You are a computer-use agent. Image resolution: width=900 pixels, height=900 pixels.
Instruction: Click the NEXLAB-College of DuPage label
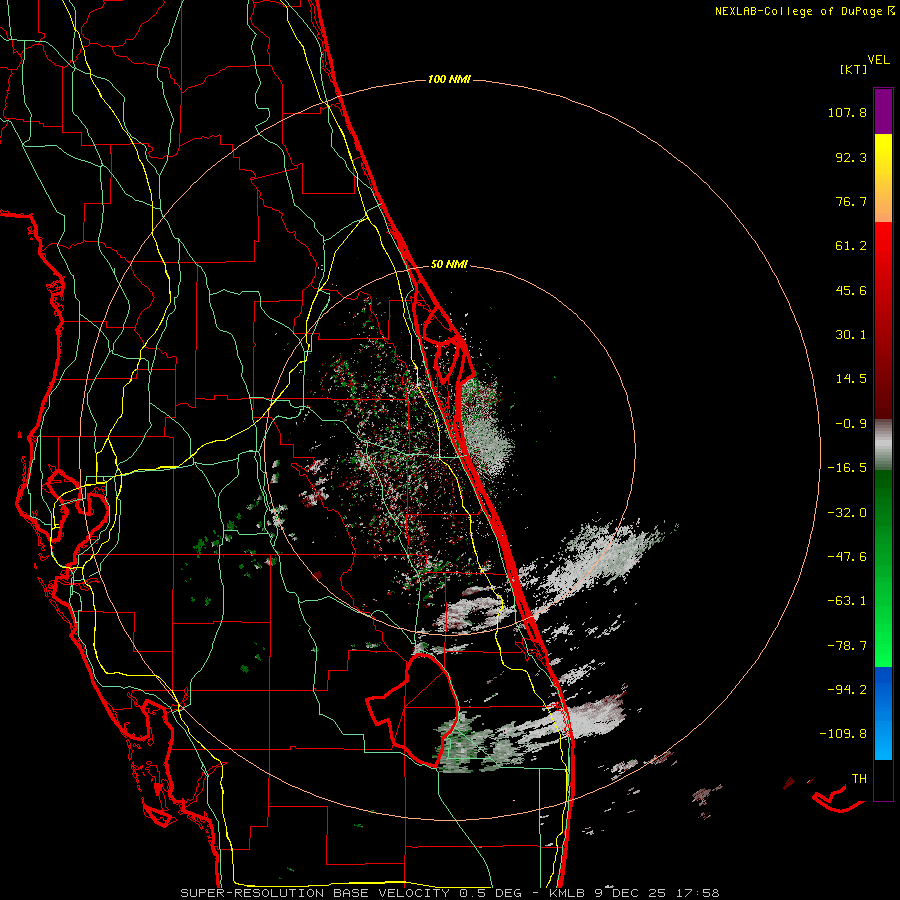point(805,11)
